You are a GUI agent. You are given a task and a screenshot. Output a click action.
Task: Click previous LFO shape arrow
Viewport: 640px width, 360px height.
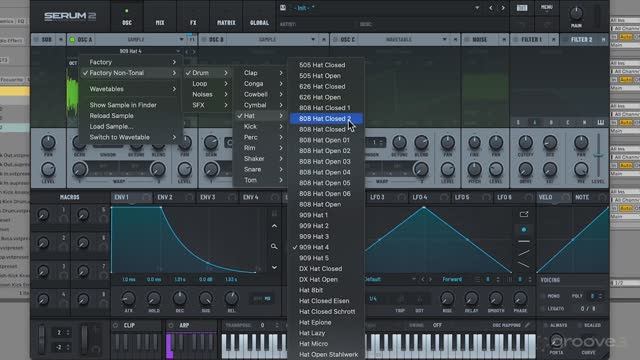(423, 280)
